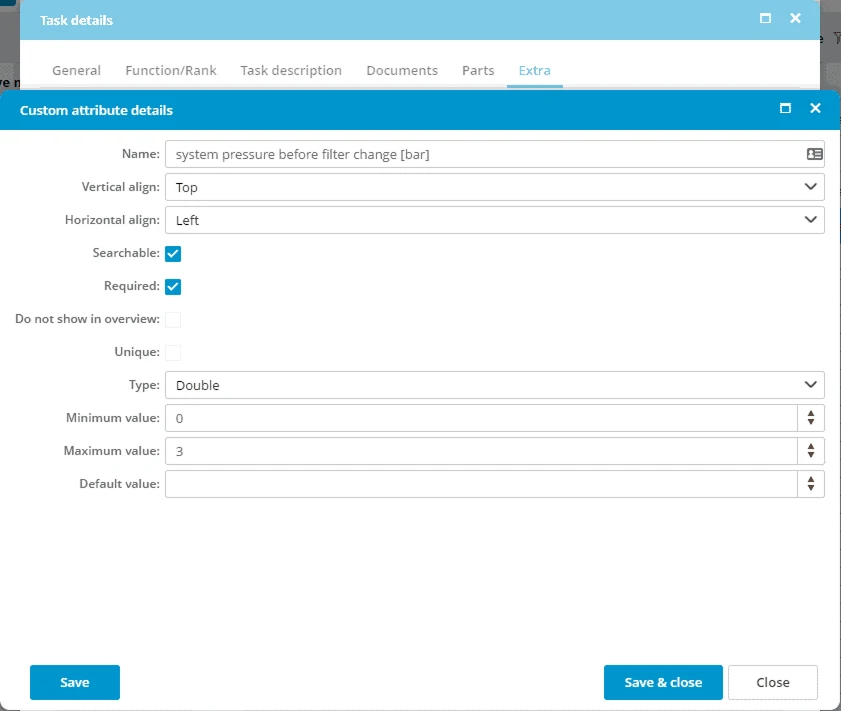Open the Type dropdown set to Double
Image resolution: width=841 pixels, height=711 pixels.
point(494,385)
